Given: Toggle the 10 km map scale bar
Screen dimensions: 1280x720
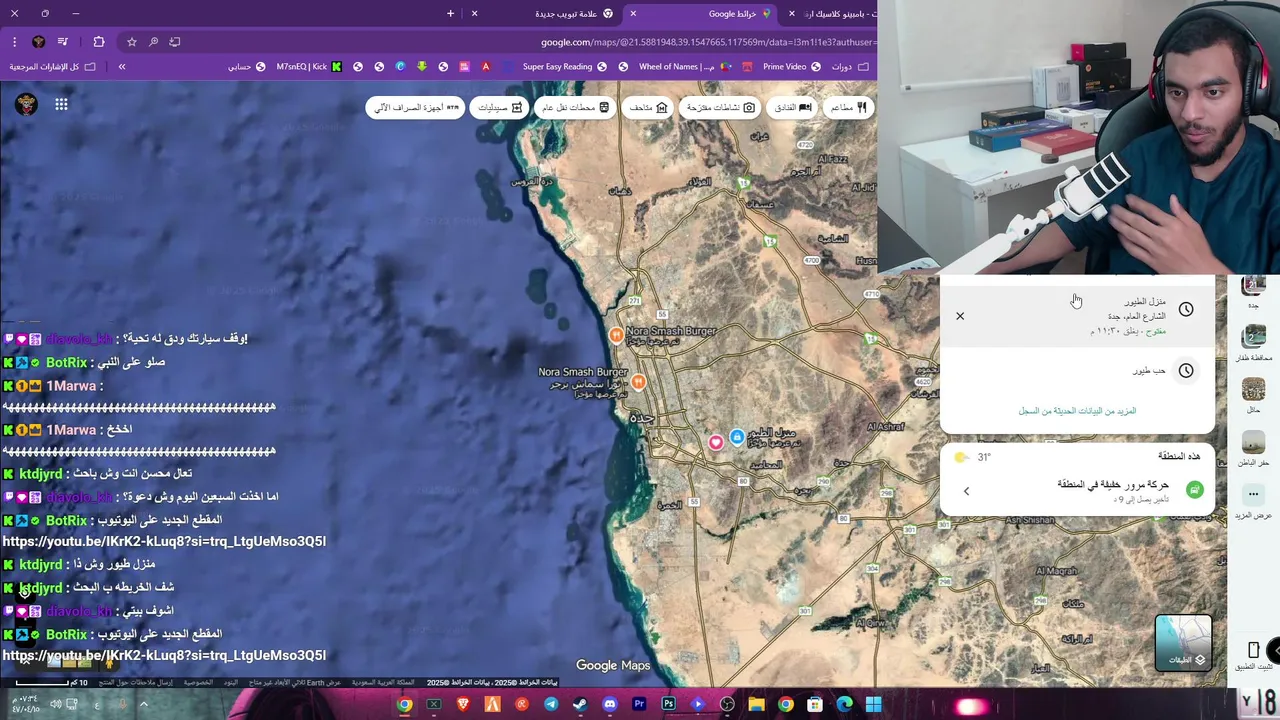Looking at the screenshot, I should pyautogui.click(x=50, y=683).
